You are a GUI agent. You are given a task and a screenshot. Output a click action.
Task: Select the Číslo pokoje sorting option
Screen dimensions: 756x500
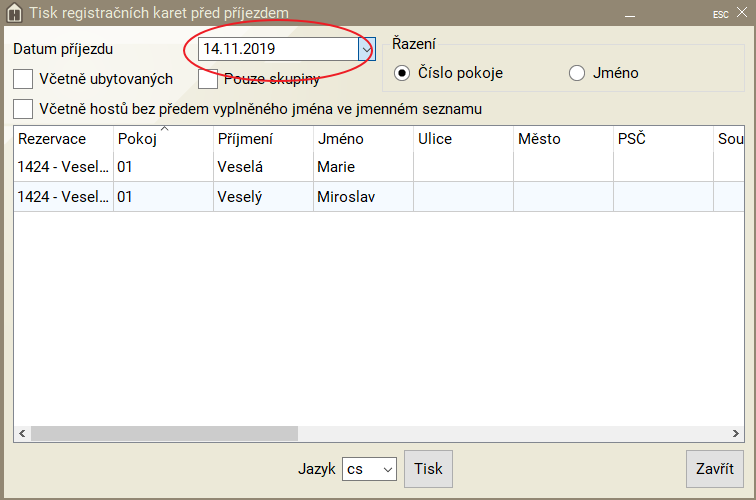402,73
